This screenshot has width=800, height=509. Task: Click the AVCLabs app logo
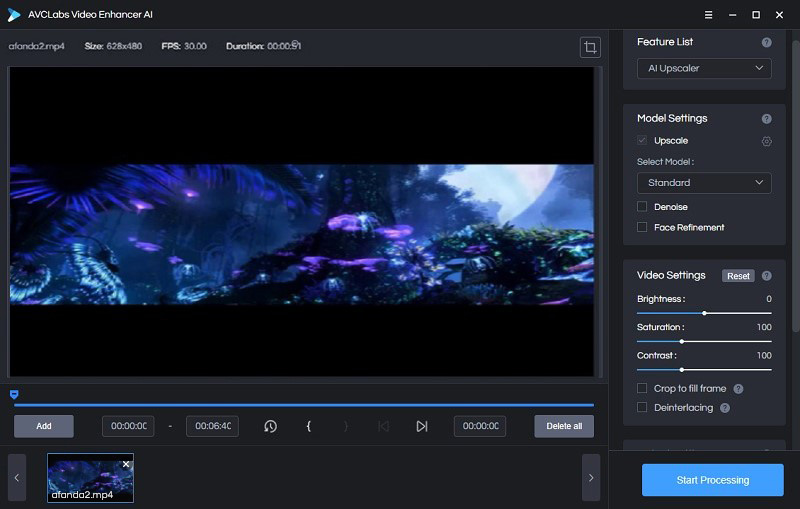14,15
